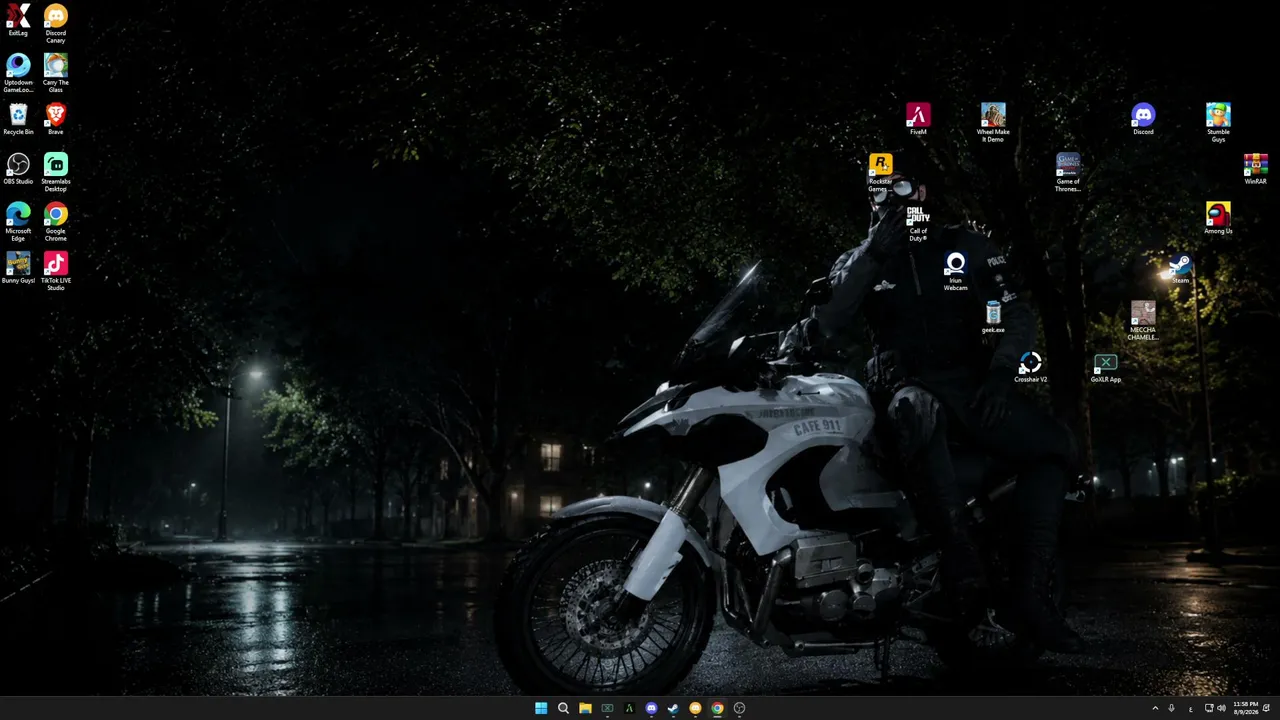The image size is (1280, 720).
Task: Show hidden system tray icons
Action: pos(1155,708)
